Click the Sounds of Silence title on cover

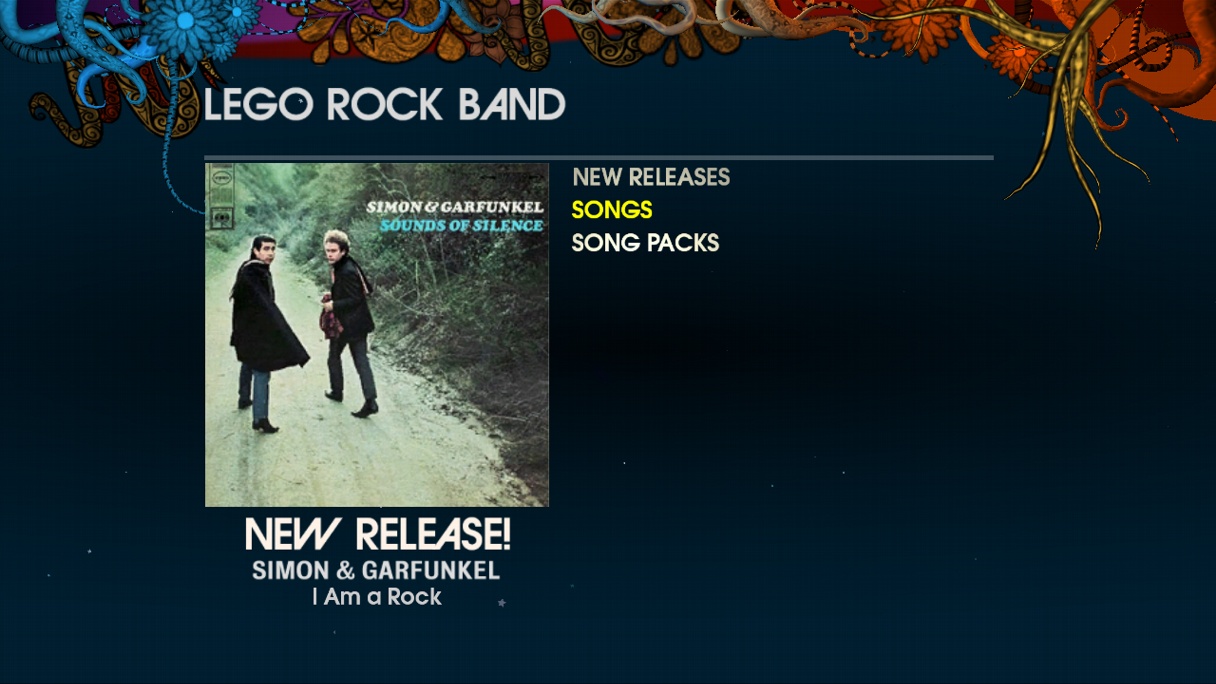(461, 226)
